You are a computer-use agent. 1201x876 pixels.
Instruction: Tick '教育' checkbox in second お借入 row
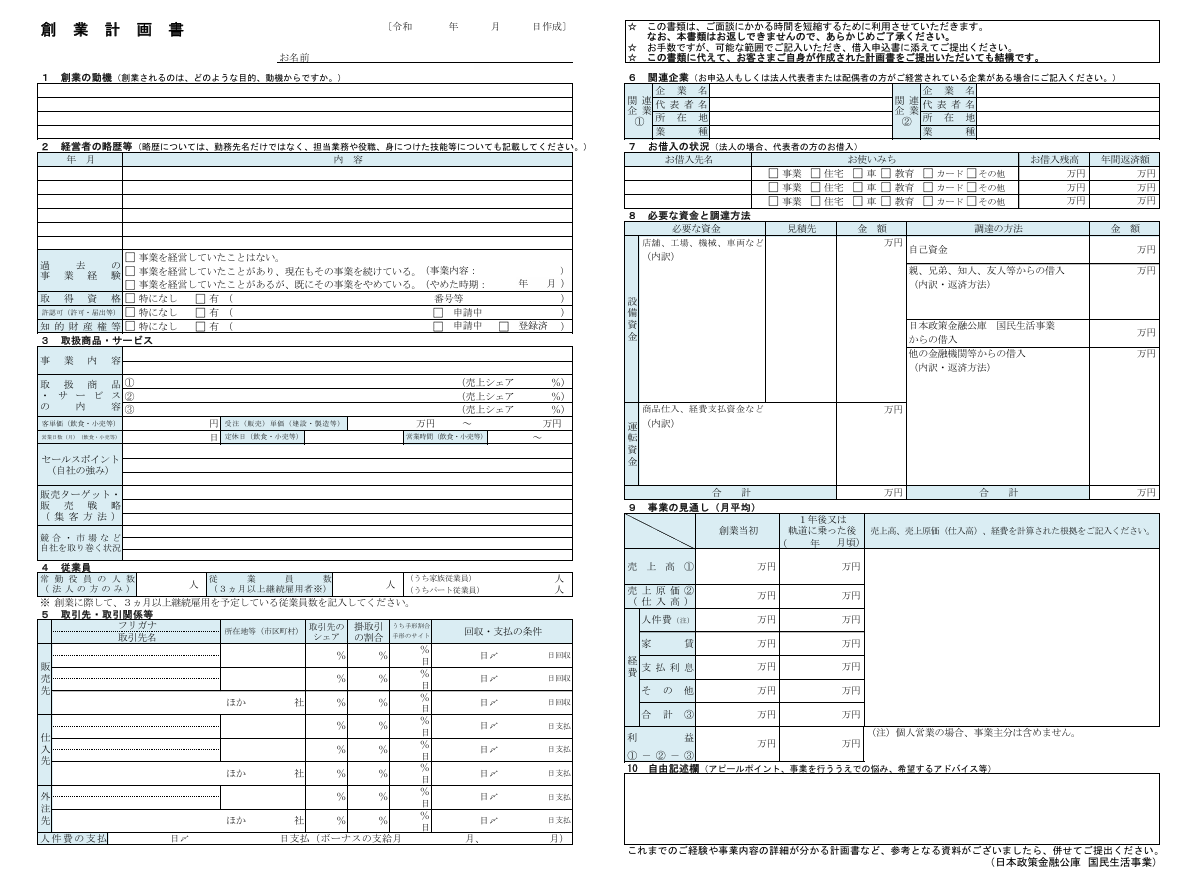885,187
